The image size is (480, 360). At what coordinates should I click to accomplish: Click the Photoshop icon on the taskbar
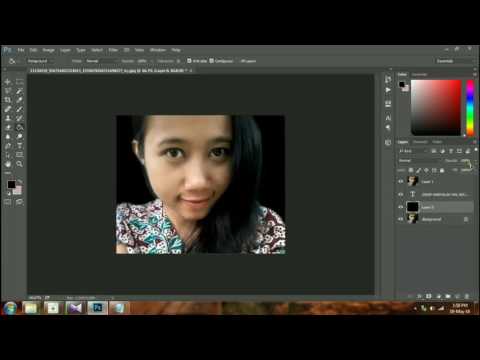pos(97,308)
